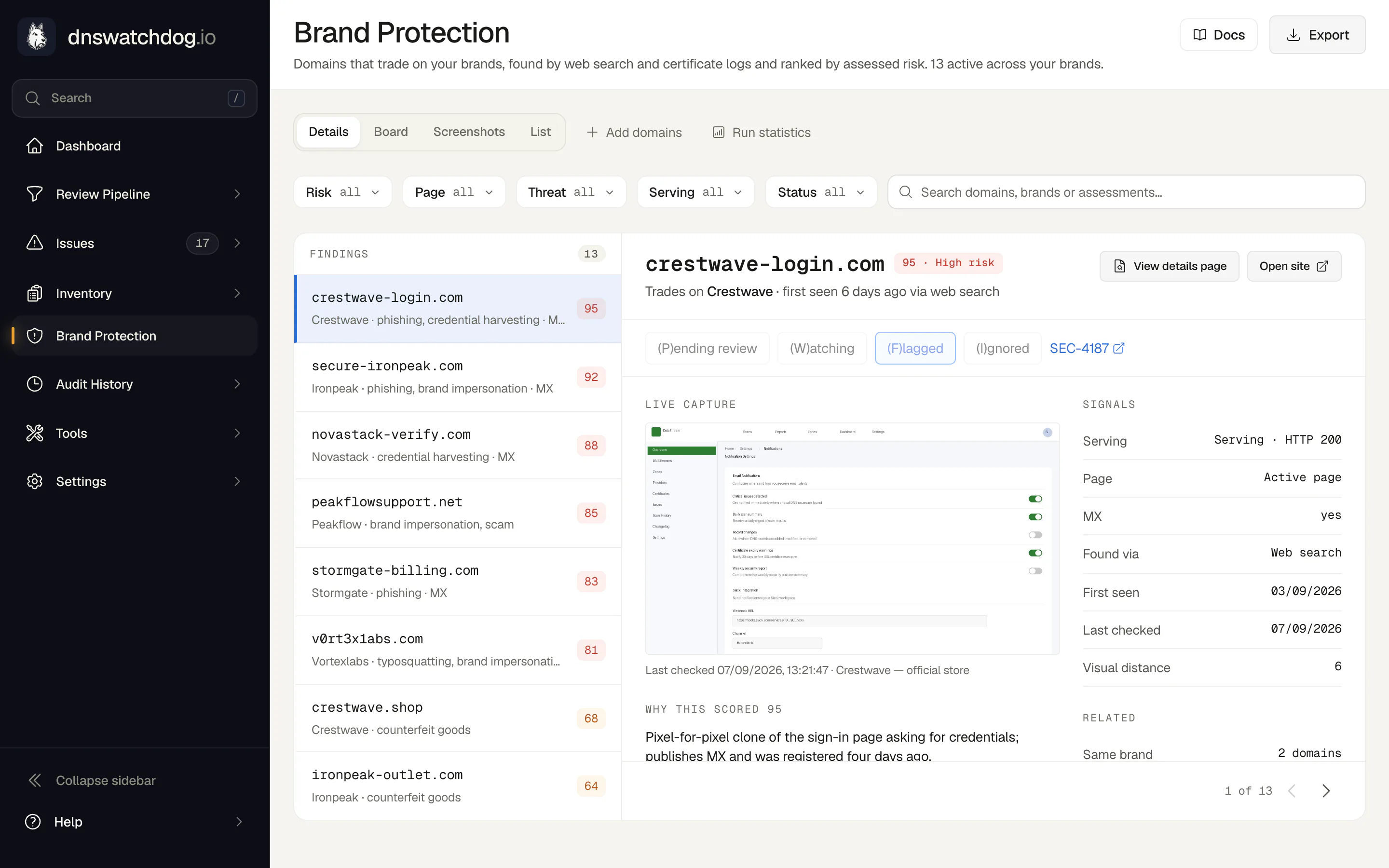Open the SEC-4187 ticket link
1389x868 pixels.
(x=1087, y=349)
